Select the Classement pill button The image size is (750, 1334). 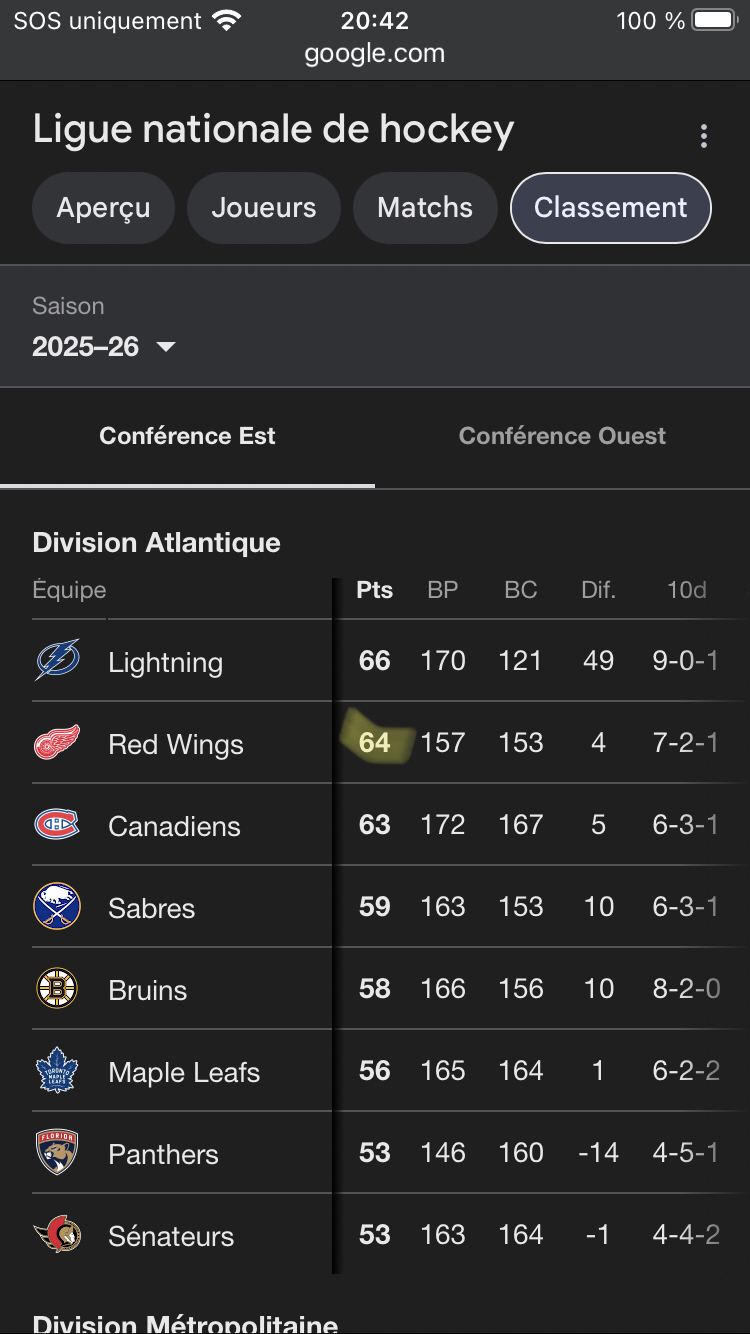coord(610,208)
